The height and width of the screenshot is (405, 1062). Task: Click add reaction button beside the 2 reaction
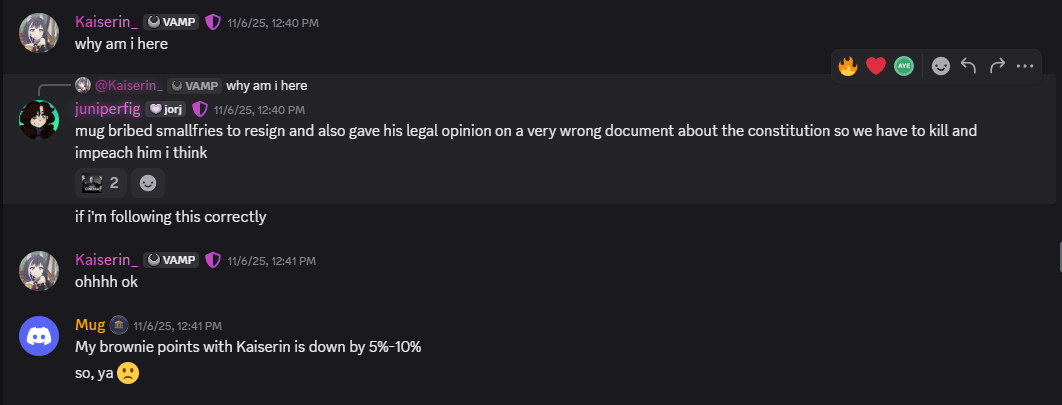tap(148, 183)
